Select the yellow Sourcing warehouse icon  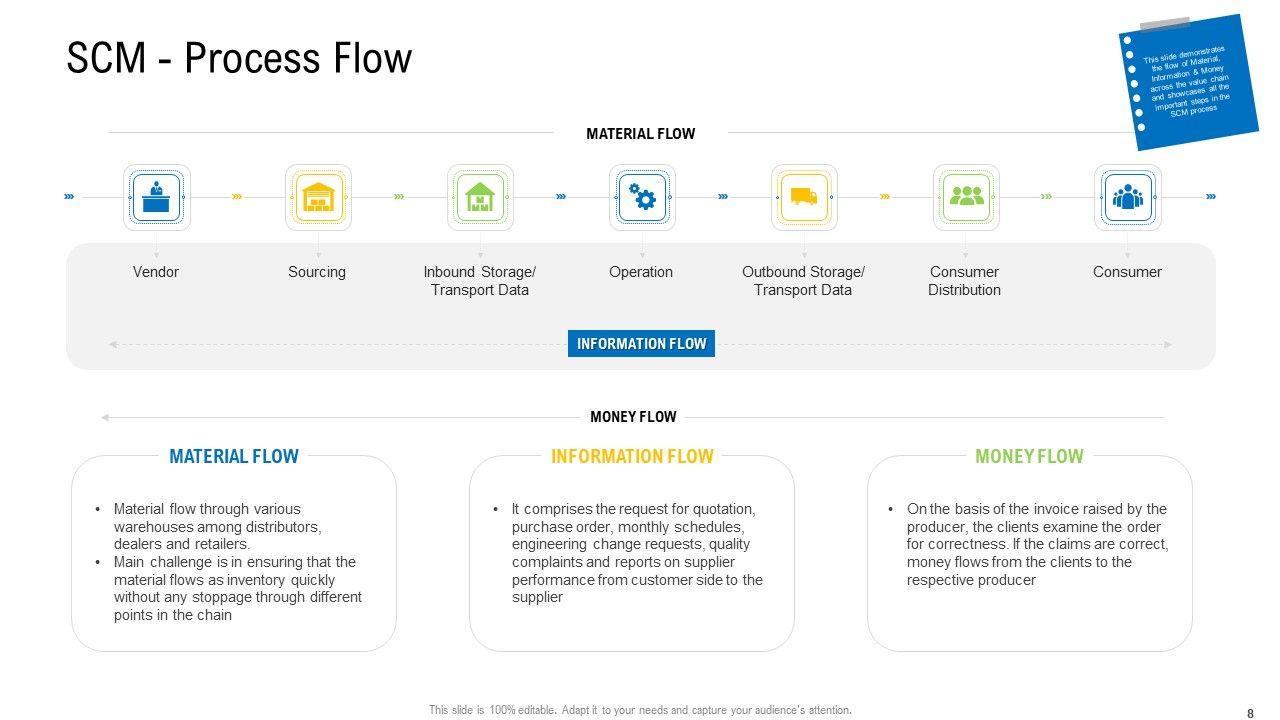click(318, 198)
